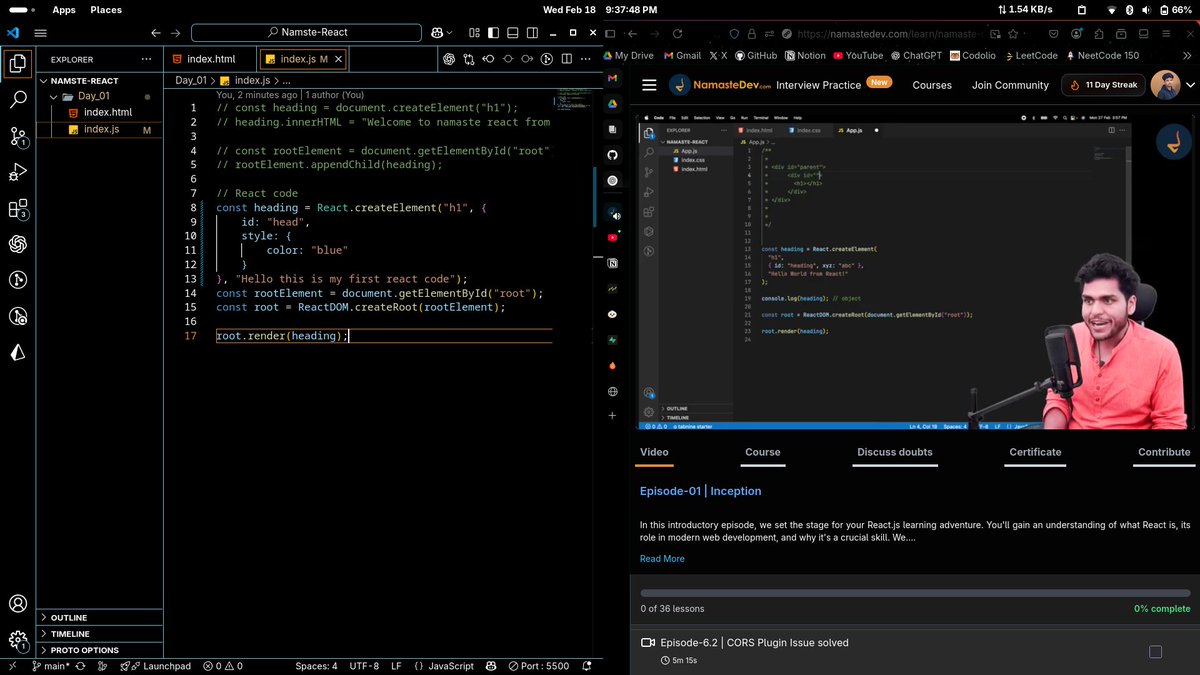Screen dimensions: 1200x675
Task: Select the index.js editor tab
Action: [x=303, y=59]
